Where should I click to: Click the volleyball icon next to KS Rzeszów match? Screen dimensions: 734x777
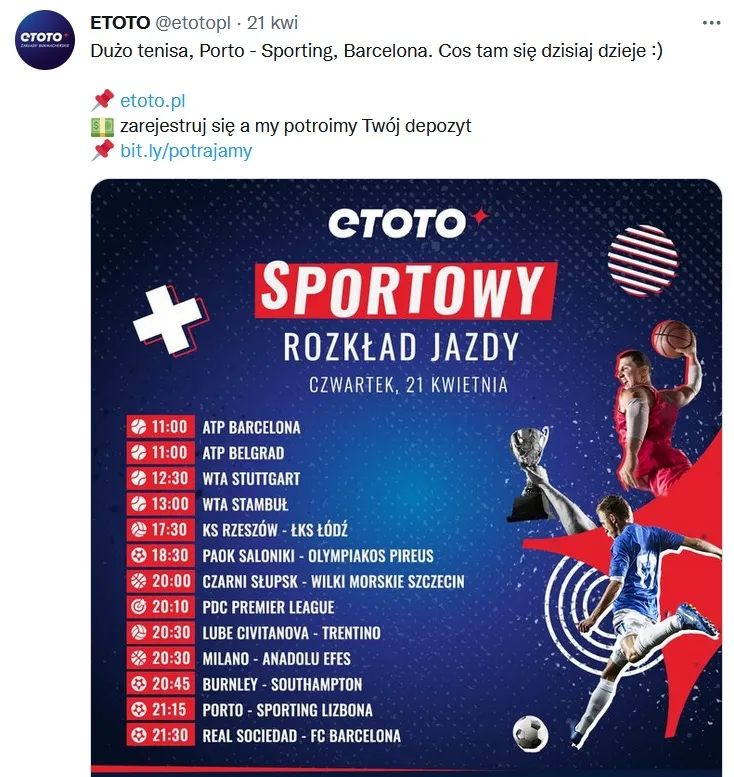coord(139,530)
